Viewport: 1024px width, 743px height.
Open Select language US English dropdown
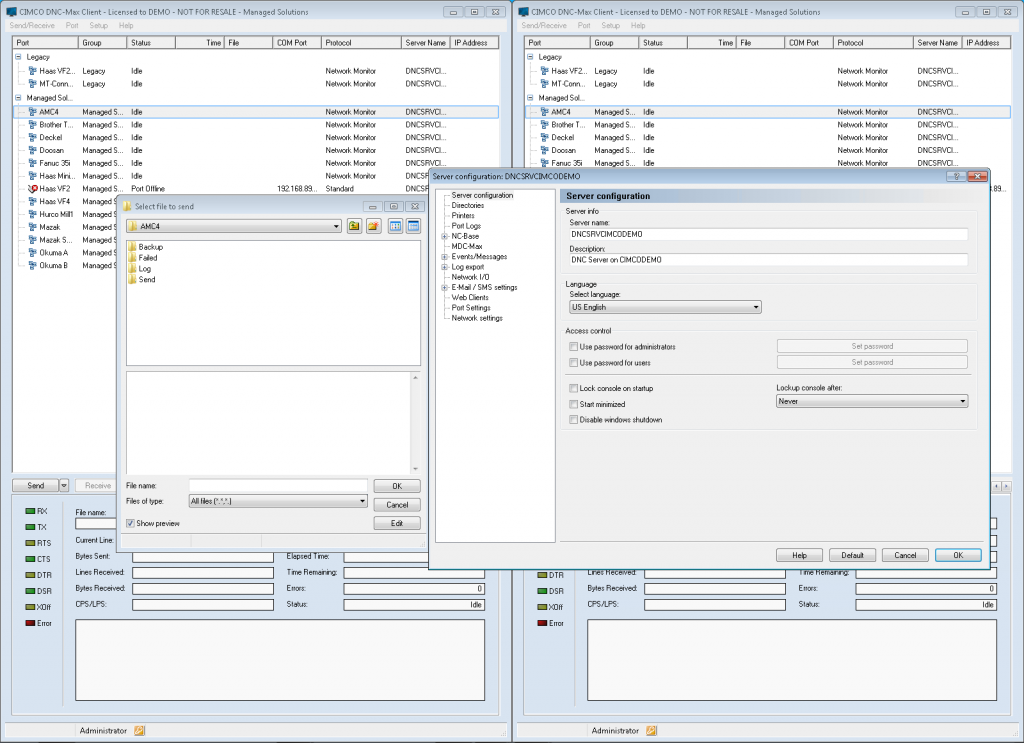[756, 307]
